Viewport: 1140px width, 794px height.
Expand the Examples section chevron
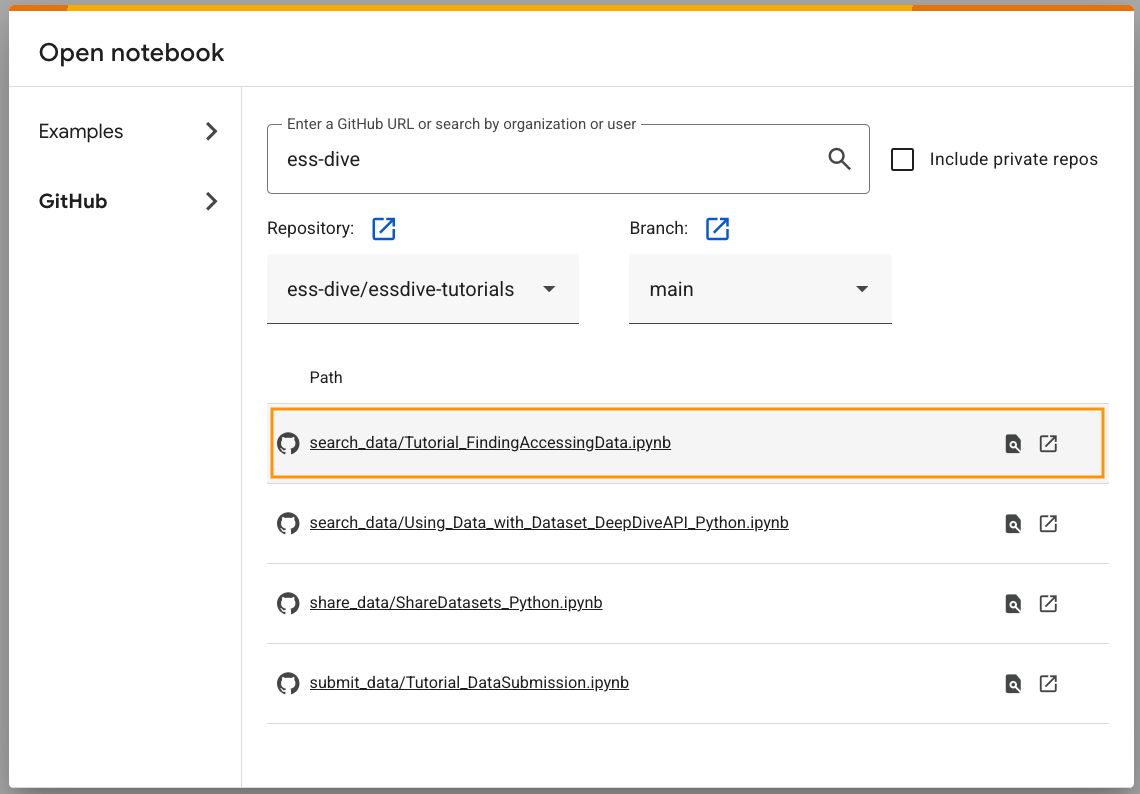pyautogui.click(x=211, y=132)
